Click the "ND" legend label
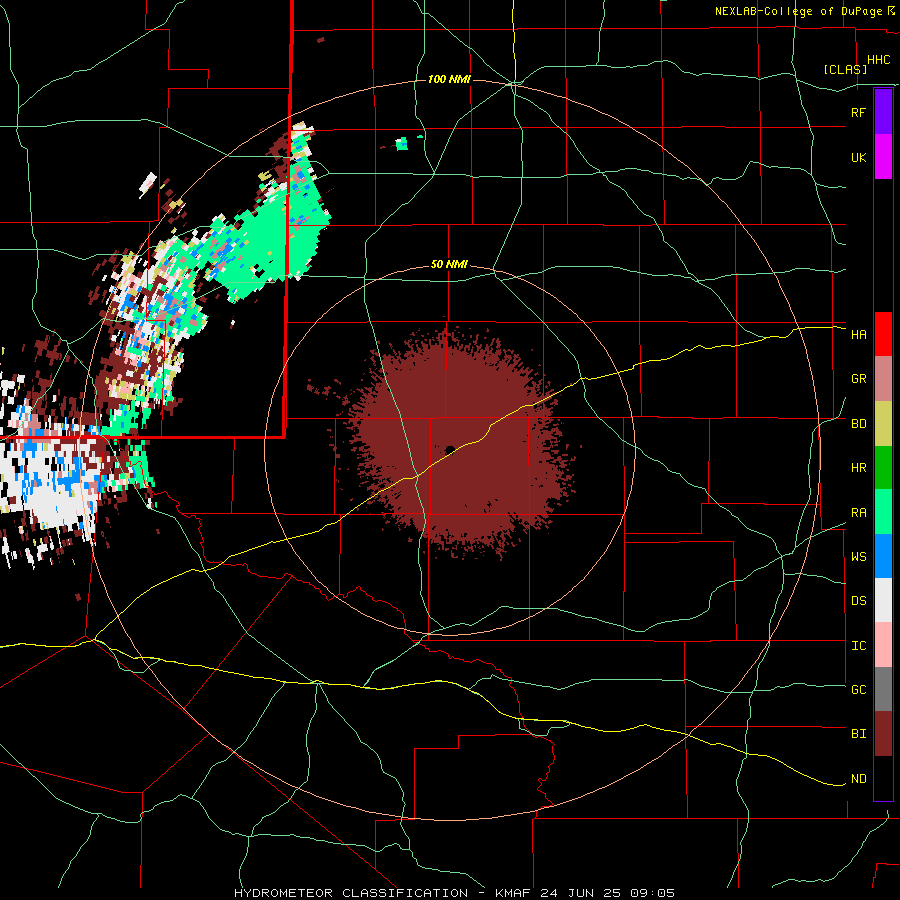Image resolution: width=900 pixels, height=900 pixels. (x=858, y=779)
